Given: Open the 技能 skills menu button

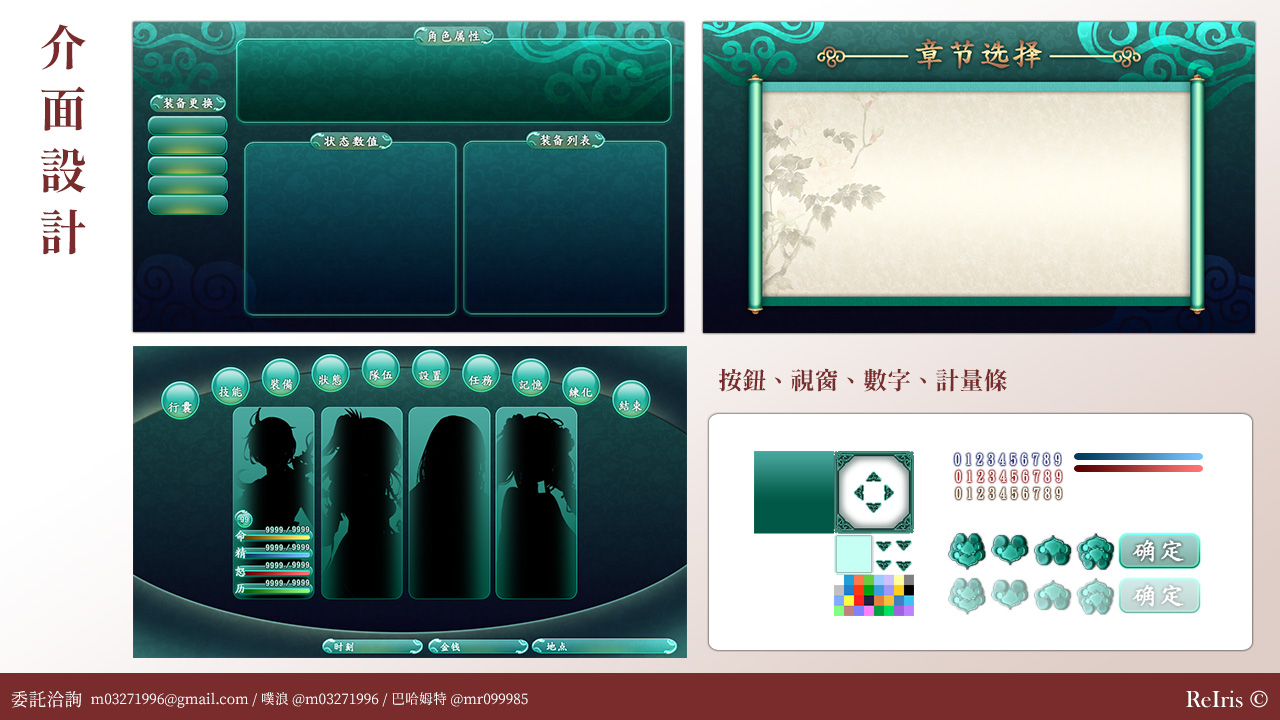Looking at the screenshot, I should 231,386.
